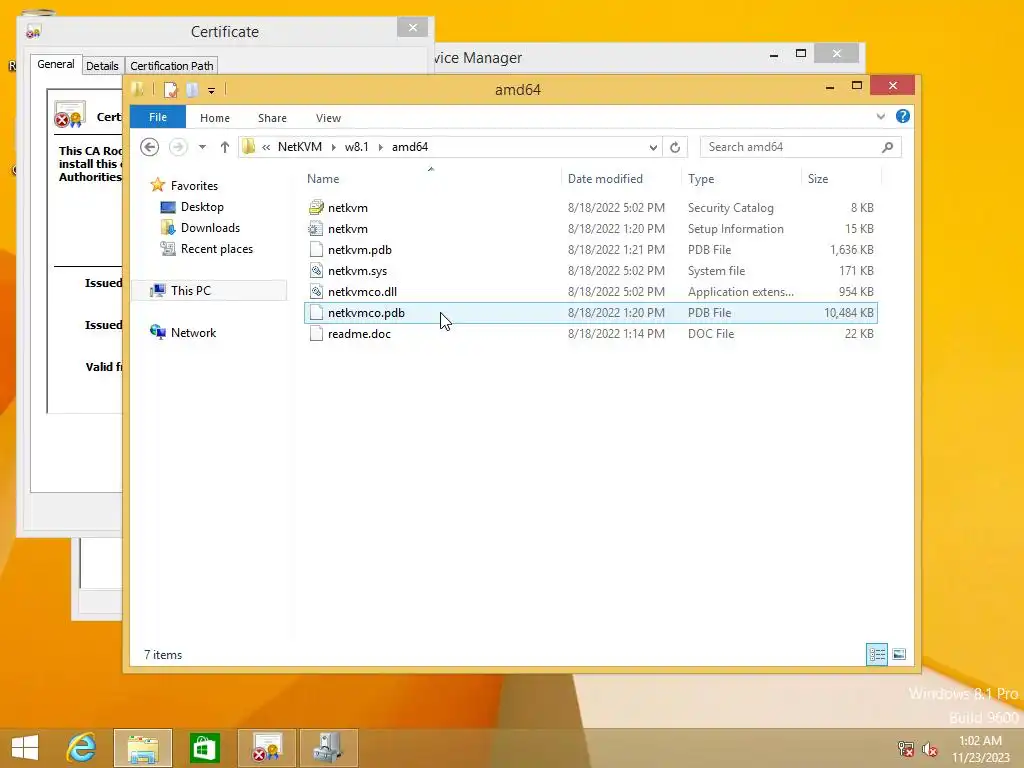Show hidden breadcrumb path chevrons
The image size is (1024, 768).
tap(266, 147)
